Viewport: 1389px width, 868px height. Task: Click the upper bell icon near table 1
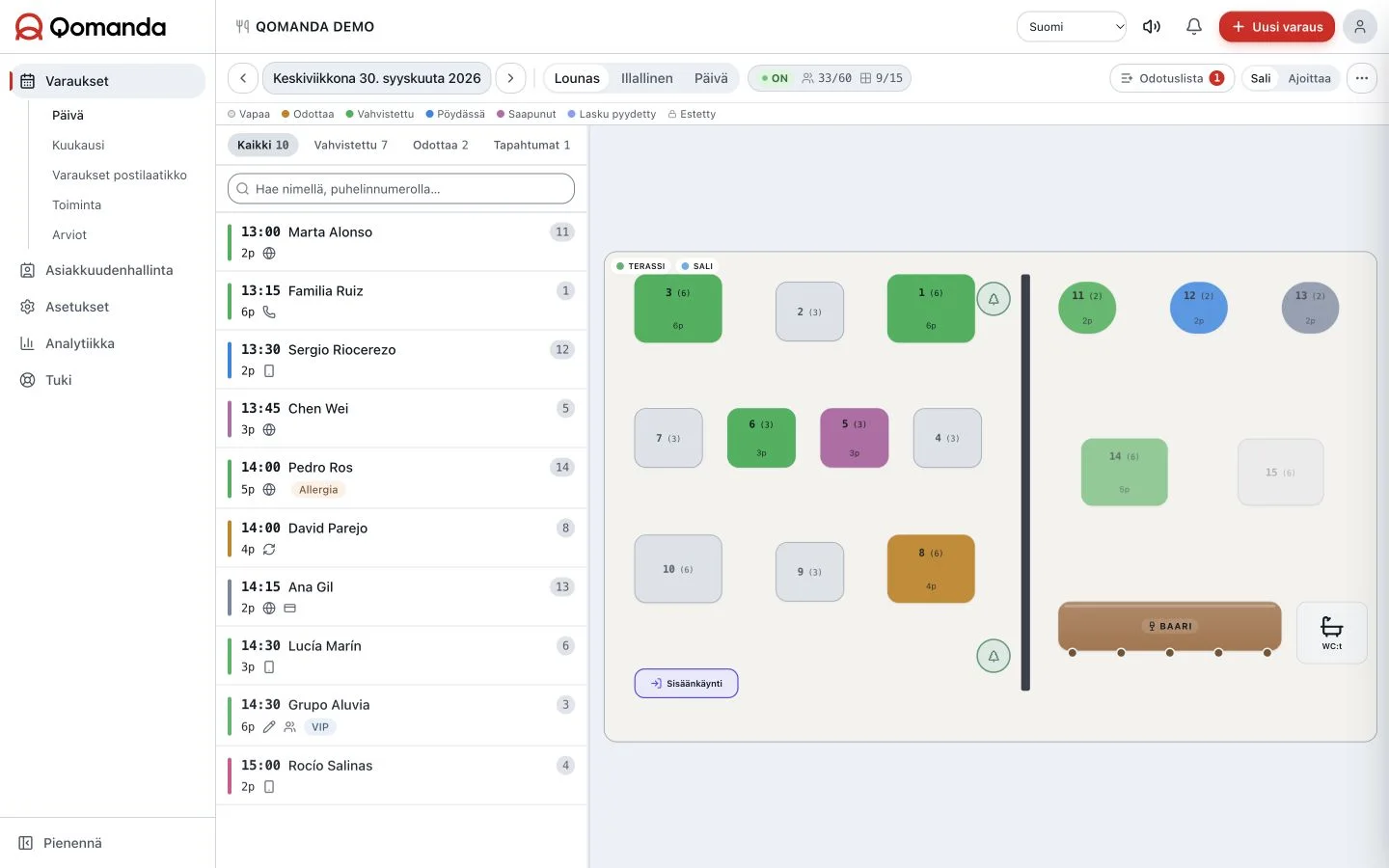994,299
